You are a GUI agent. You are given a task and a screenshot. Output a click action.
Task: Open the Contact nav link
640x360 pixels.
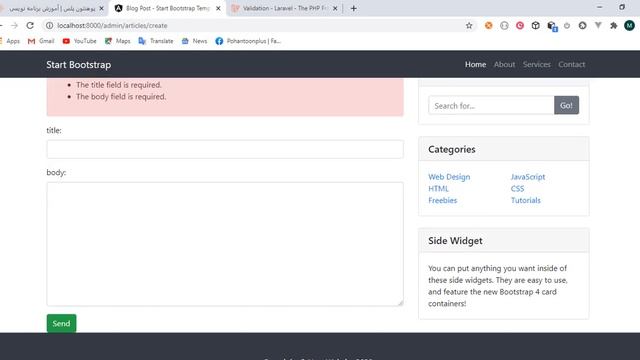pyautogui.click(x=571, y=64)
